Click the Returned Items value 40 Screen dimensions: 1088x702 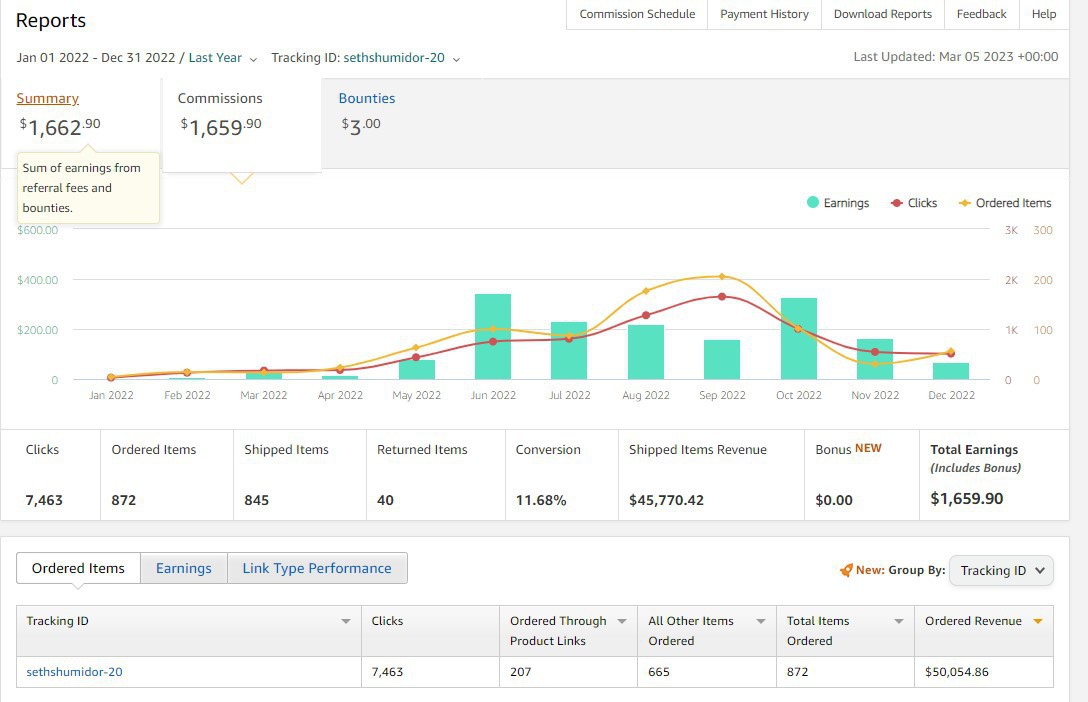[385, 500]
